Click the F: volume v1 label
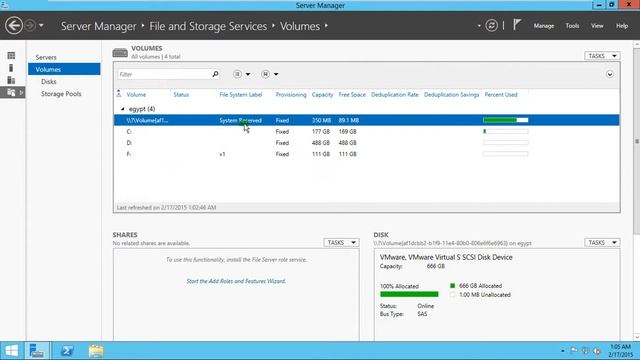Image resolution: width=640 pixels, height=360 pixels. [x=222, y=154]
